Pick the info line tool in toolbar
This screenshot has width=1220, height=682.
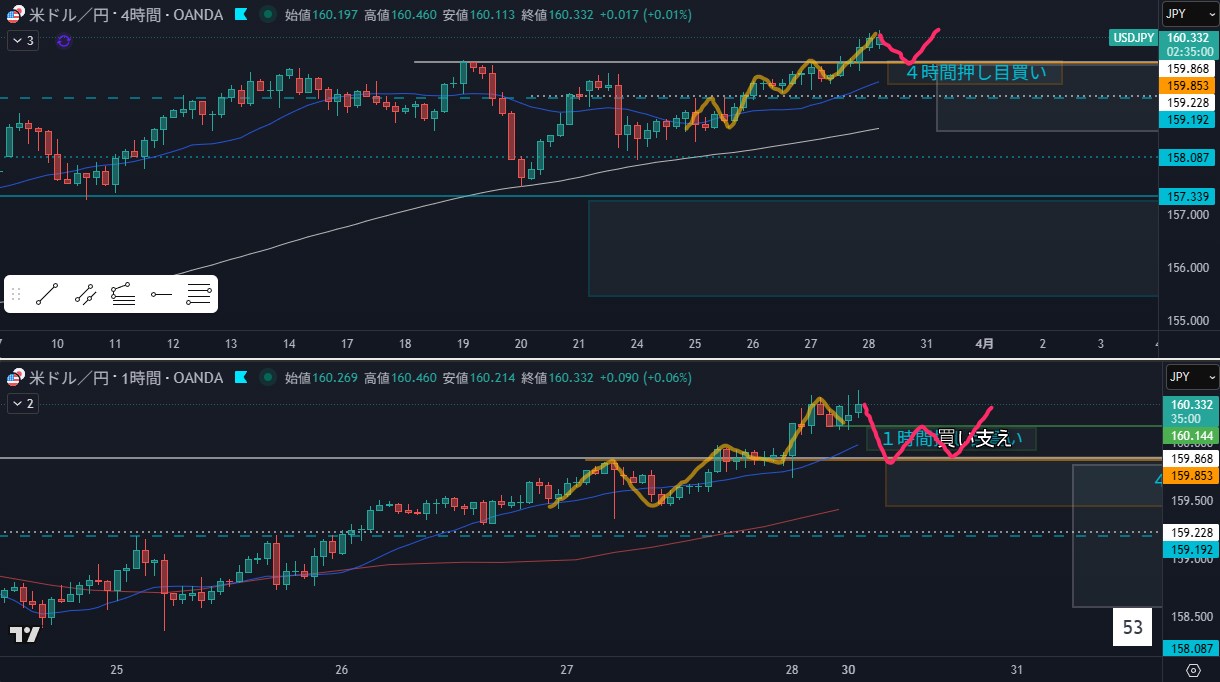point(123,294)
